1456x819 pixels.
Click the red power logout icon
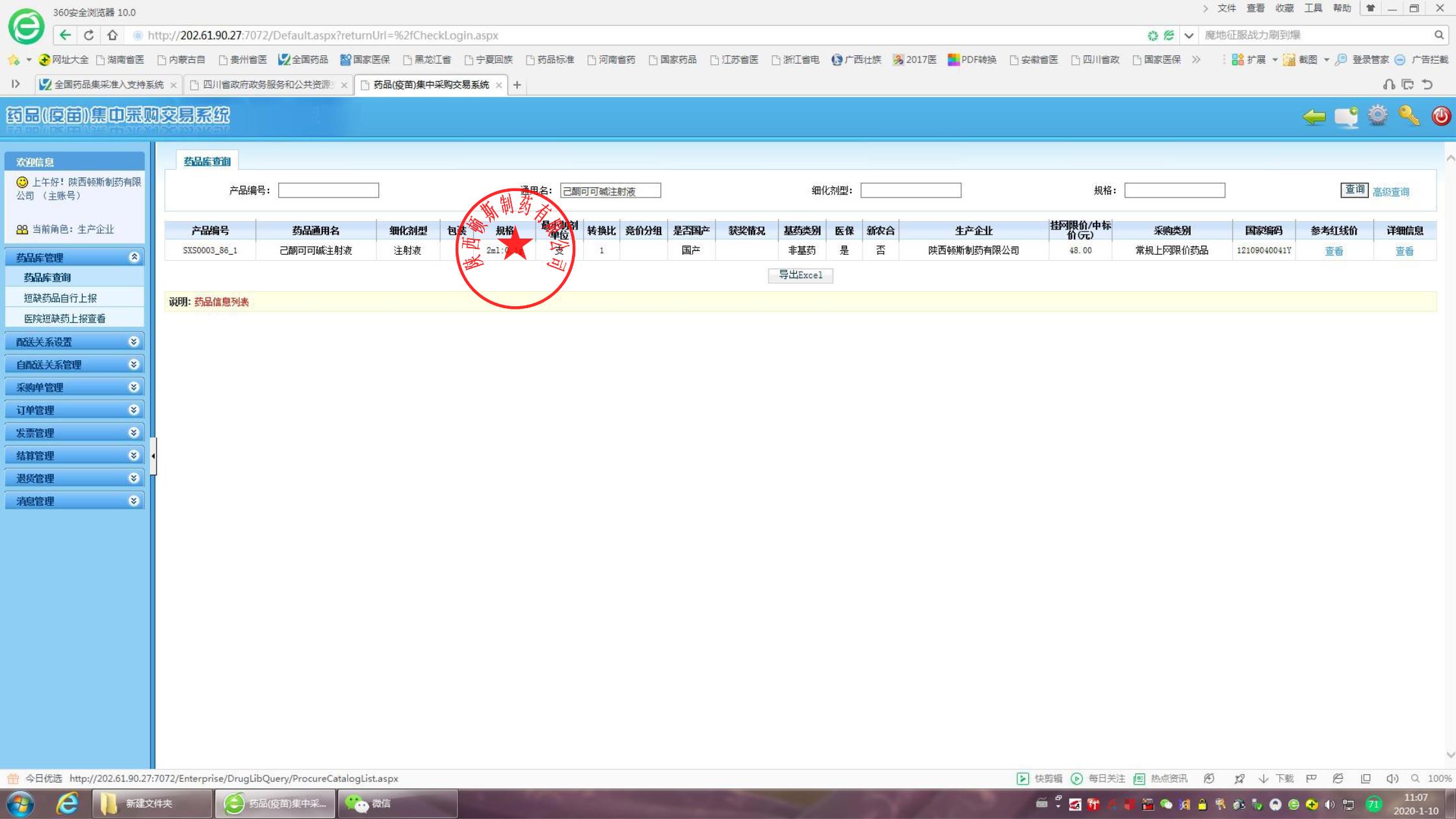pyautogui.click(x=1440, y=116)
